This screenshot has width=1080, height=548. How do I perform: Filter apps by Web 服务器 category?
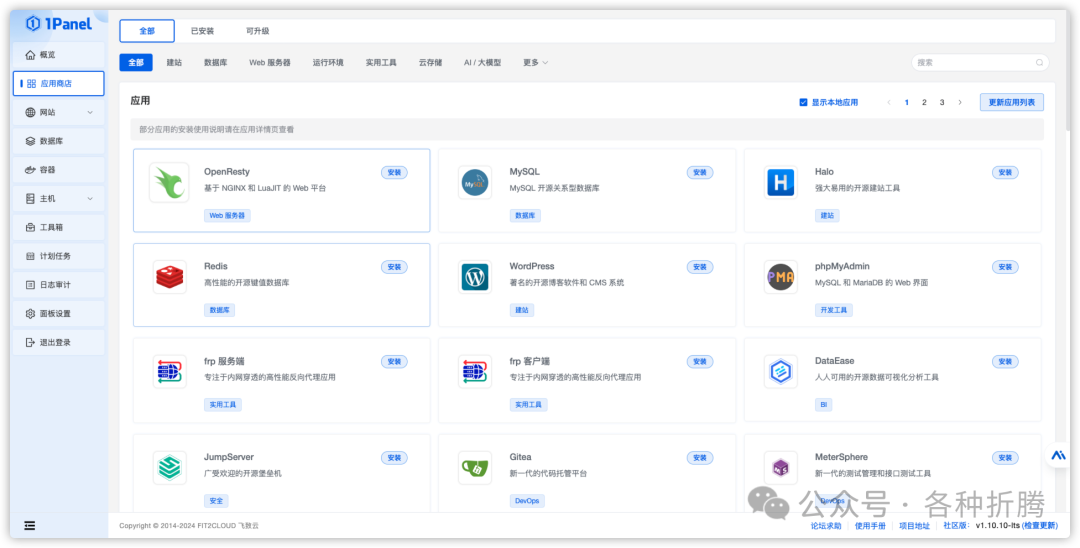coord(270,62)
